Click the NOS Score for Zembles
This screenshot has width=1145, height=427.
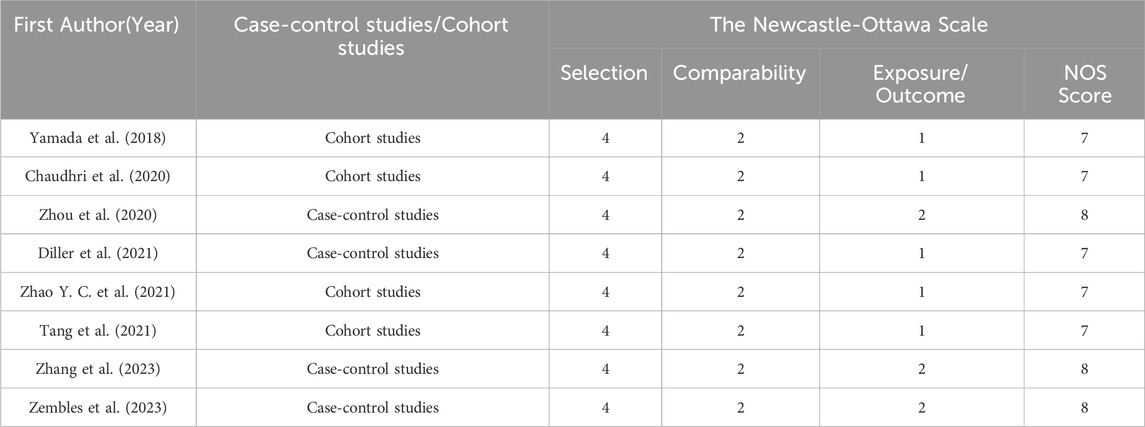point(1084,408)
